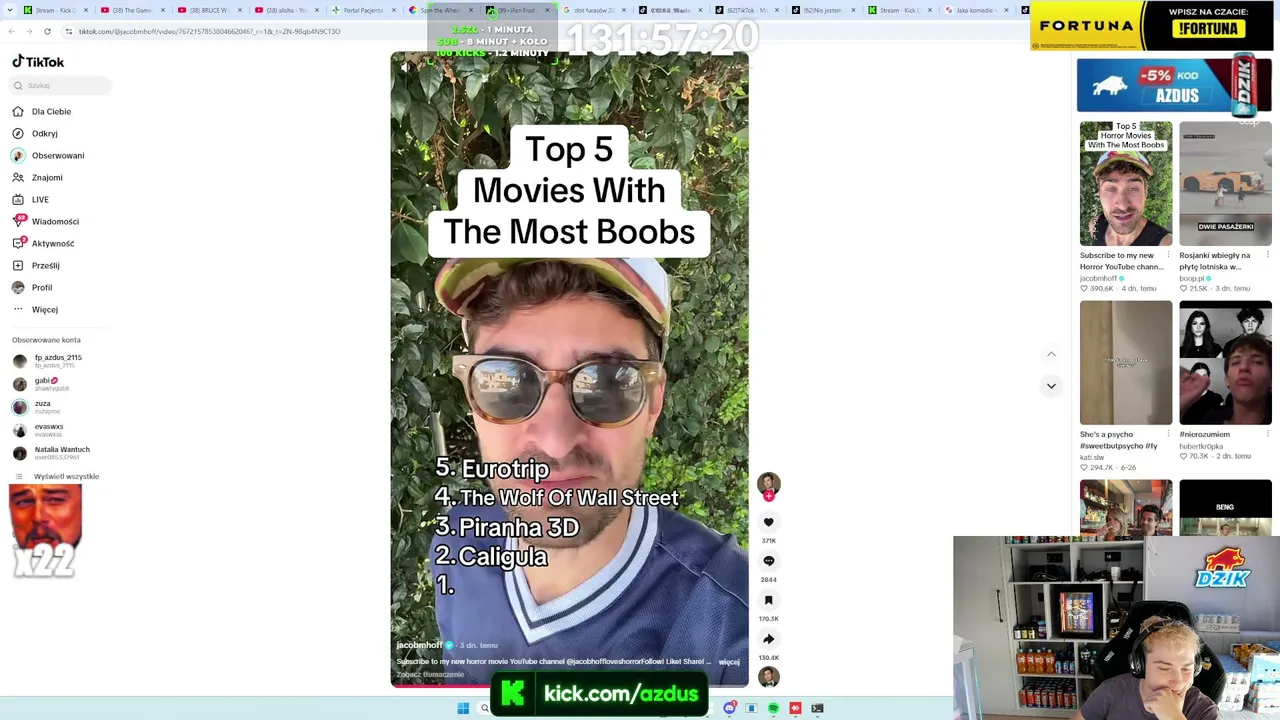Open the LIVE icon in sidebar
This screenshot has height=720, width=1280.
click(x=18, y=199)
